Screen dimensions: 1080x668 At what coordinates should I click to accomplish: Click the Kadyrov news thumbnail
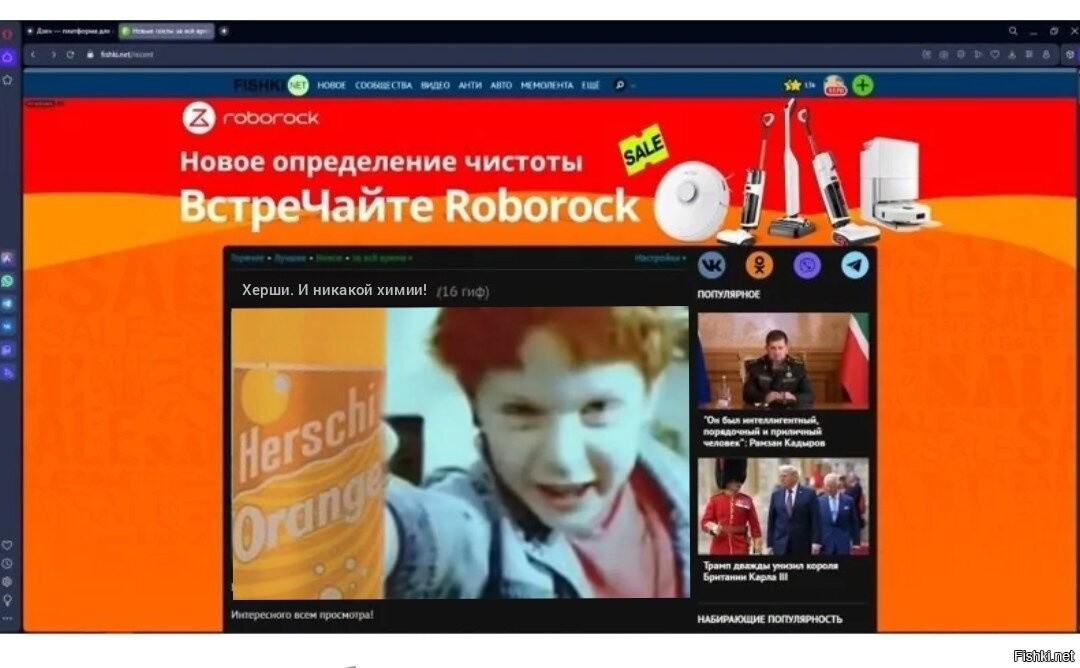[x=783, y=361]
